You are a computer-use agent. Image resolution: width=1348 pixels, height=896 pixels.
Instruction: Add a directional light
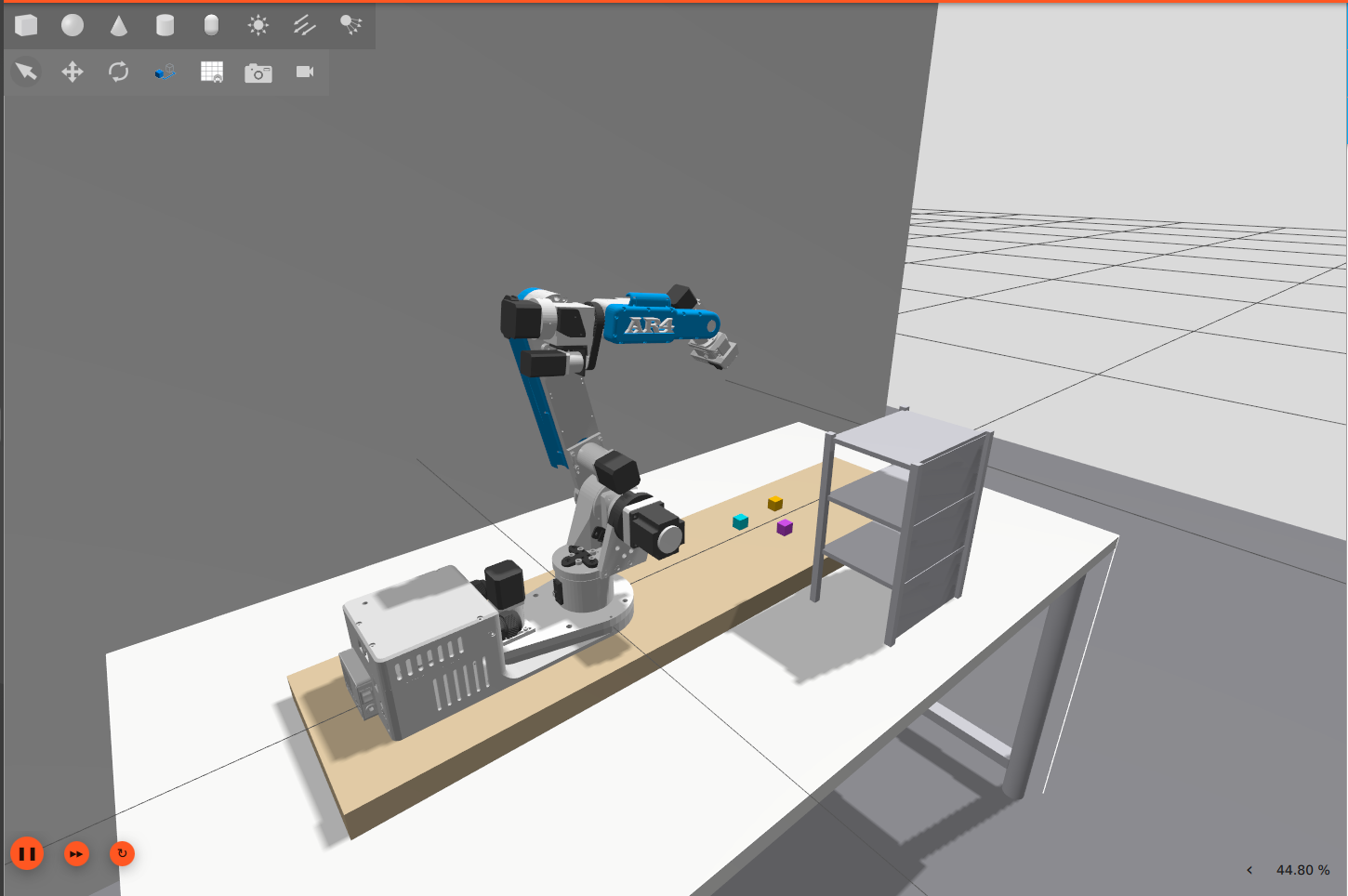click(x=305, y=25)
